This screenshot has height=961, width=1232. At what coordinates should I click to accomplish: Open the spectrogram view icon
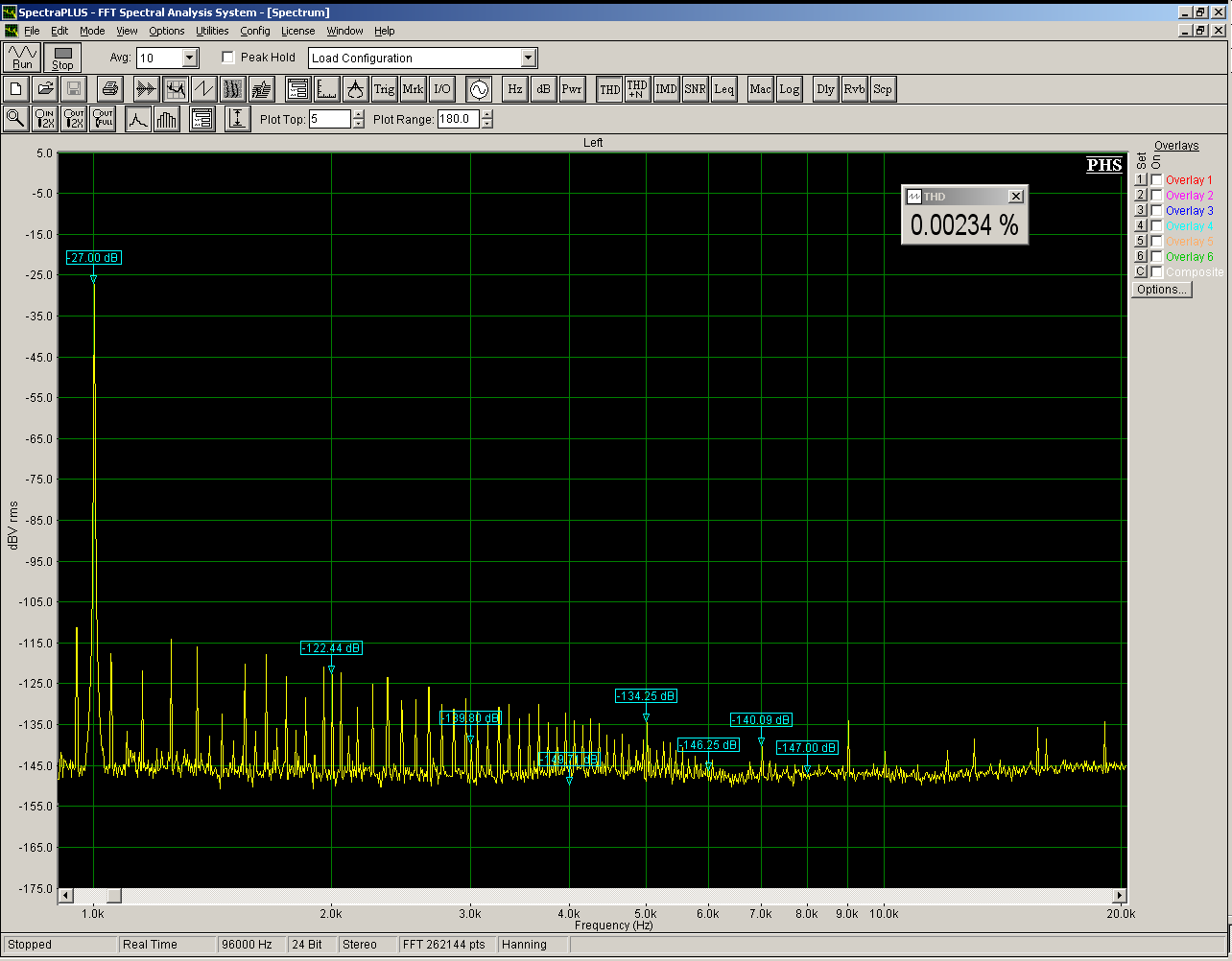pos(232,89)
